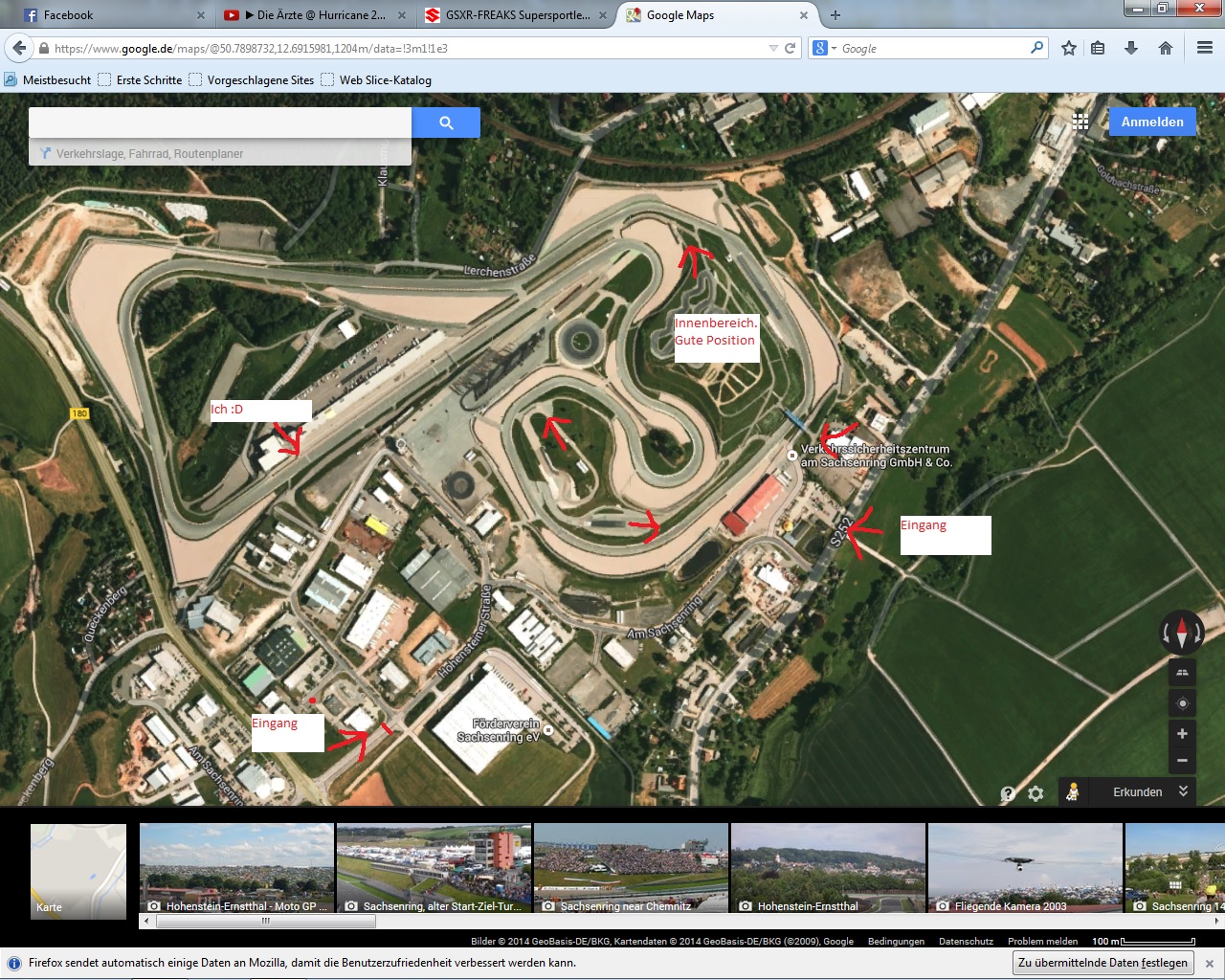Collapse the Erkunden photo panel
The width and height of the screenshot is (1225, 980).
pyautogui.click(x=1183, y=791)
